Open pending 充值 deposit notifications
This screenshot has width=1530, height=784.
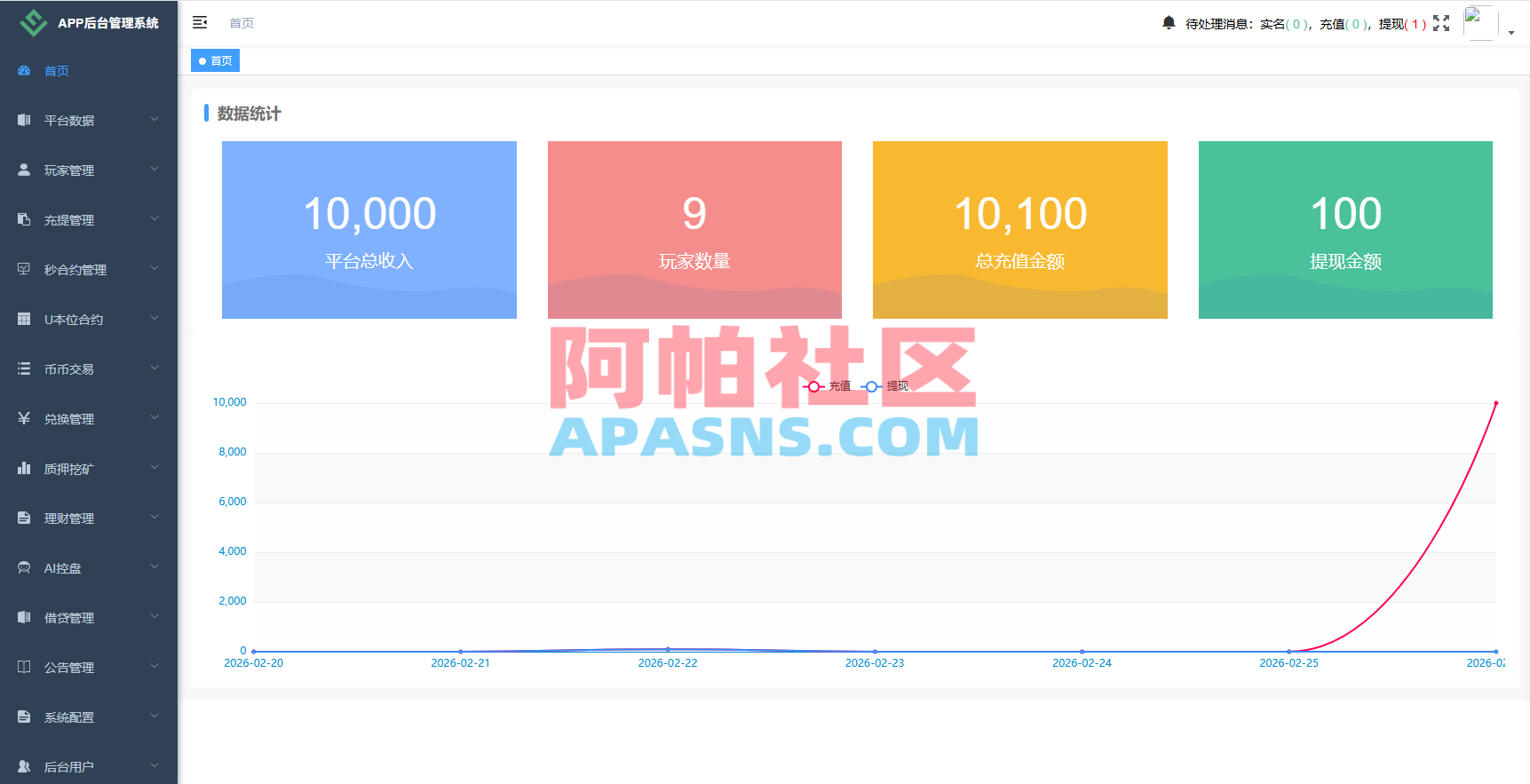pos(1344,24)
